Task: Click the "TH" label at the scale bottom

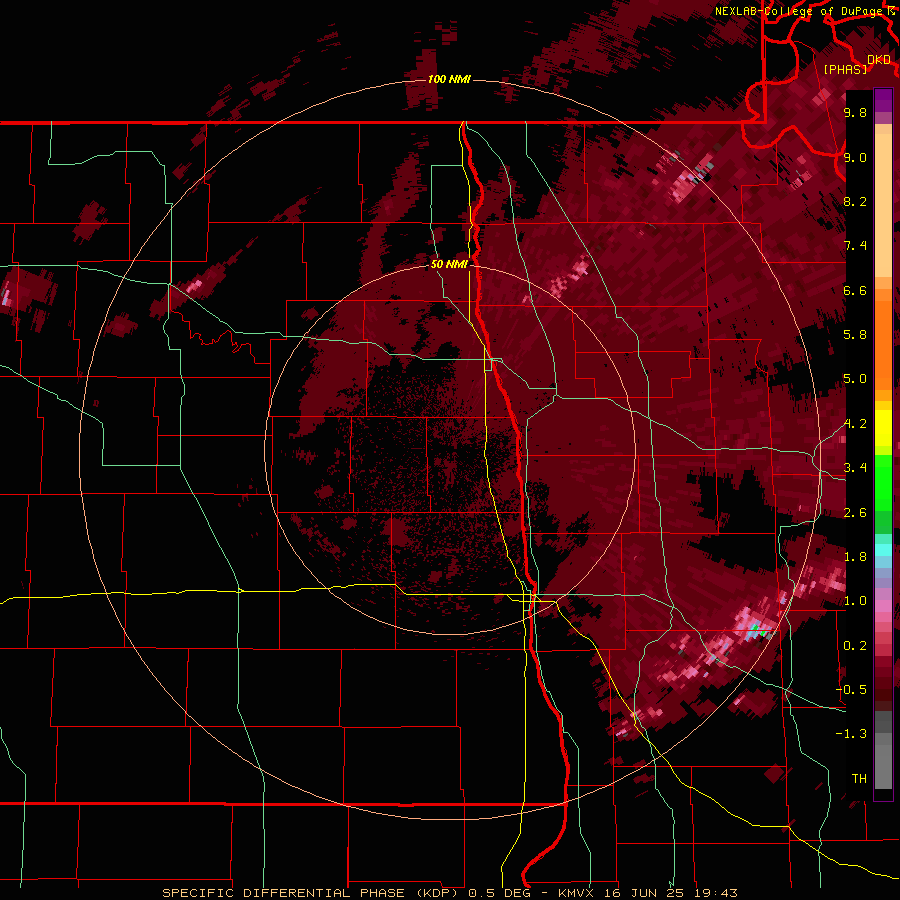Action: 859,779
